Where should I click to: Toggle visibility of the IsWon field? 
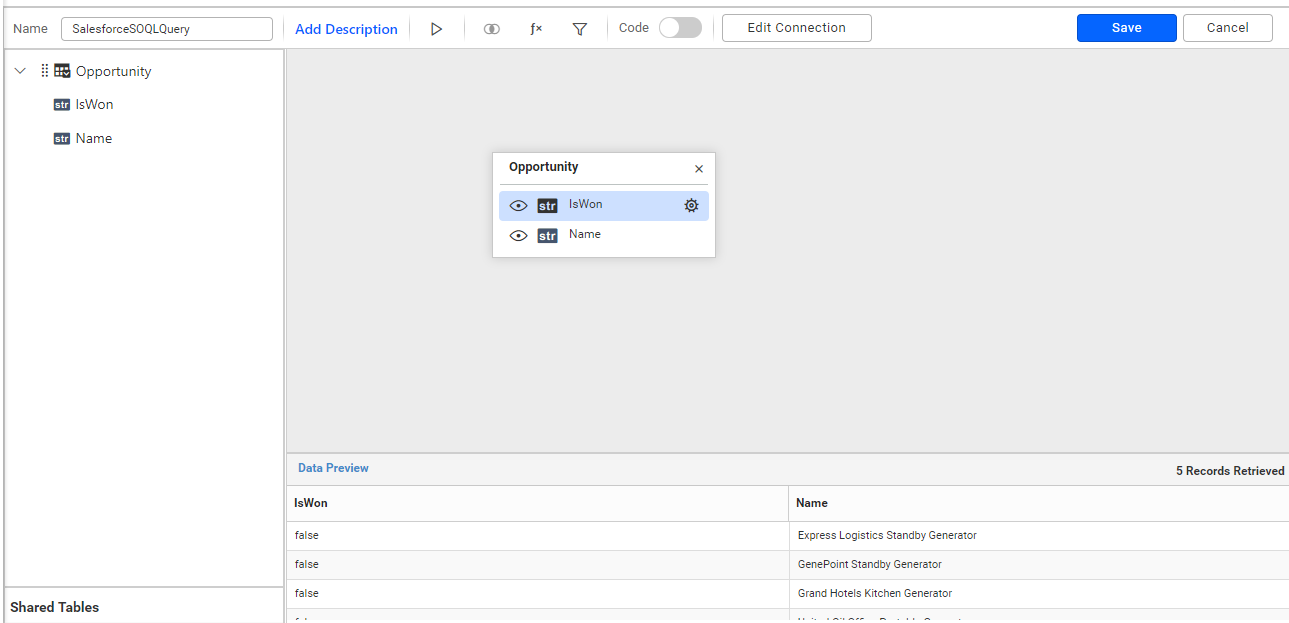point(518,205)
